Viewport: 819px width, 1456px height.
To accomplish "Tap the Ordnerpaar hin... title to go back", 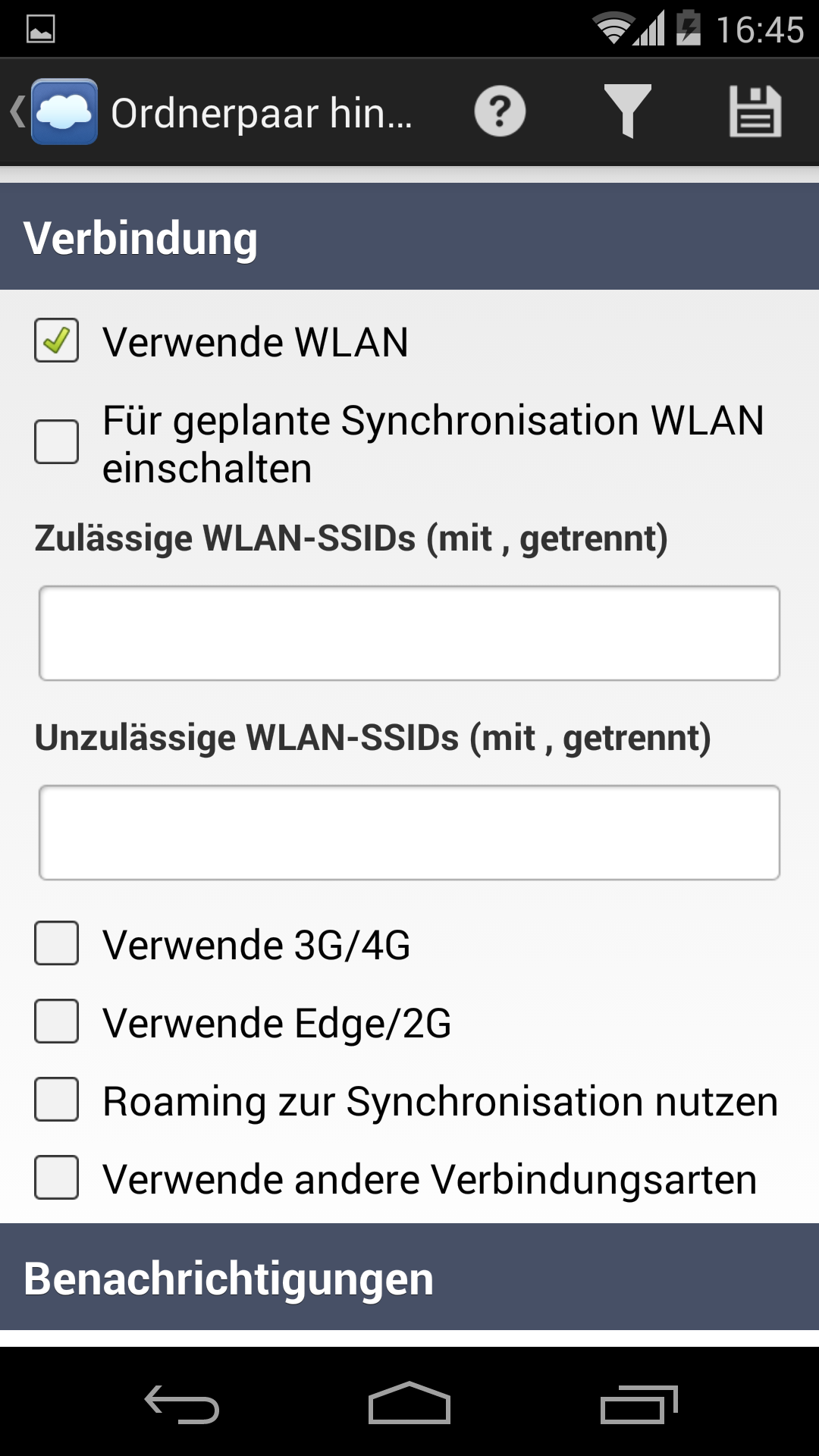I will point(262,113).
